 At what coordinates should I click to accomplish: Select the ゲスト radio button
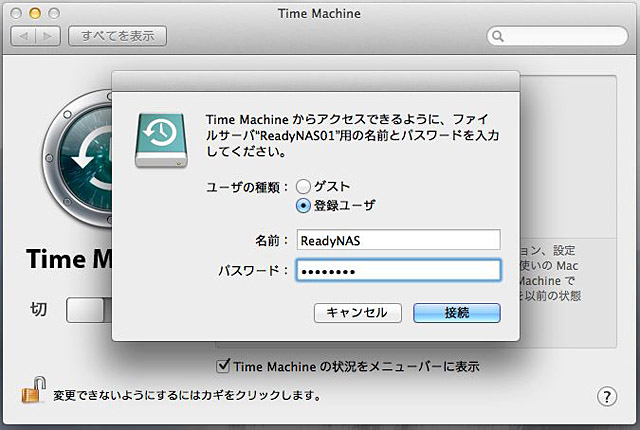(x=303, y=187)
